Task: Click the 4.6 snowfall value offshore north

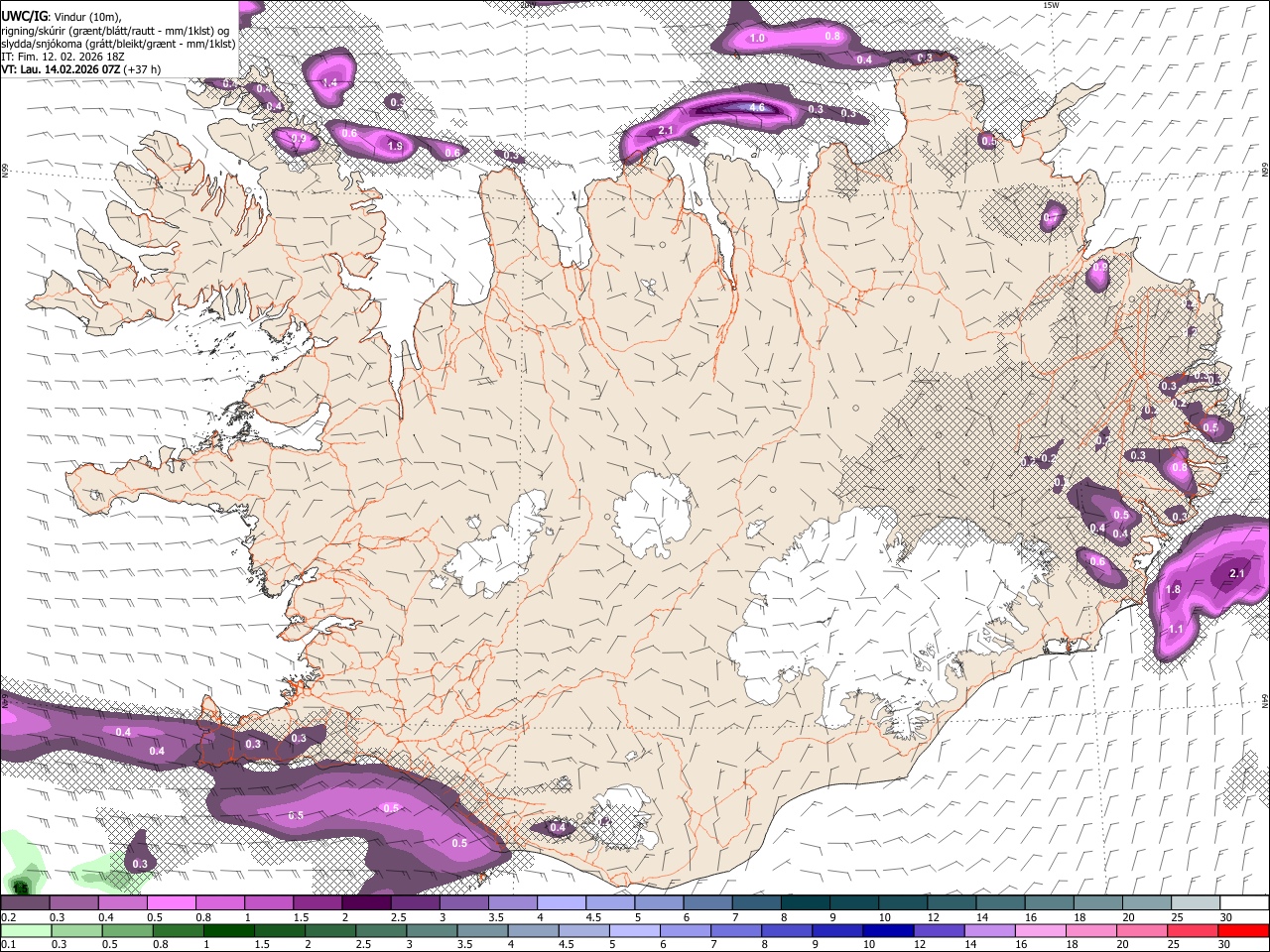Action: tap(756, 107)
